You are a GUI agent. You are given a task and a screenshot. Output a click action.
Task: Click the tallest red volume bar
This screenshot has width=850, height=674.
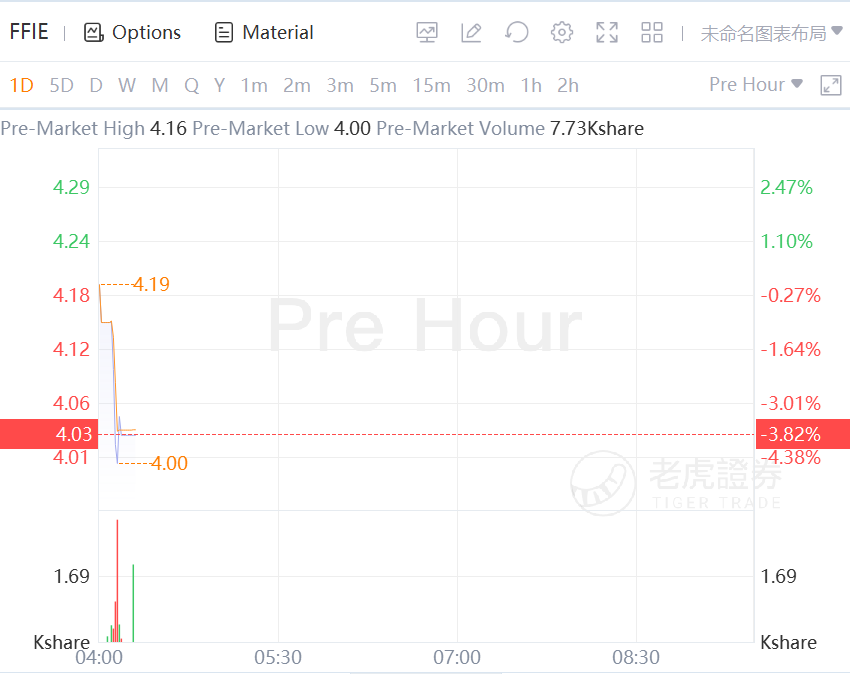click(117, 580)
